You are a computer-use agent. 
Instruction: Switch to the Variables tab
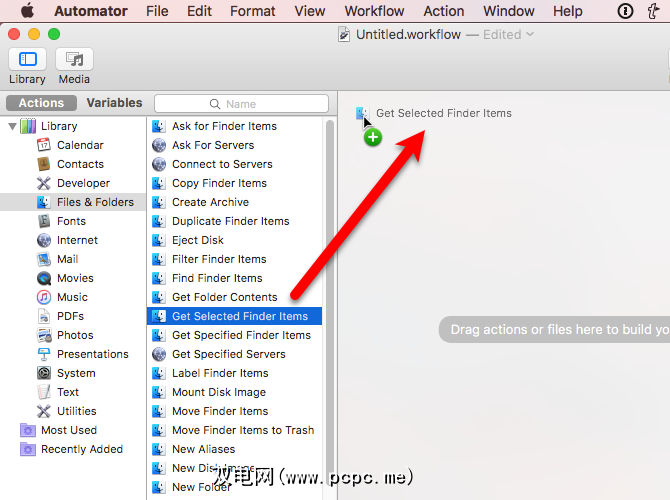point(114,103)
